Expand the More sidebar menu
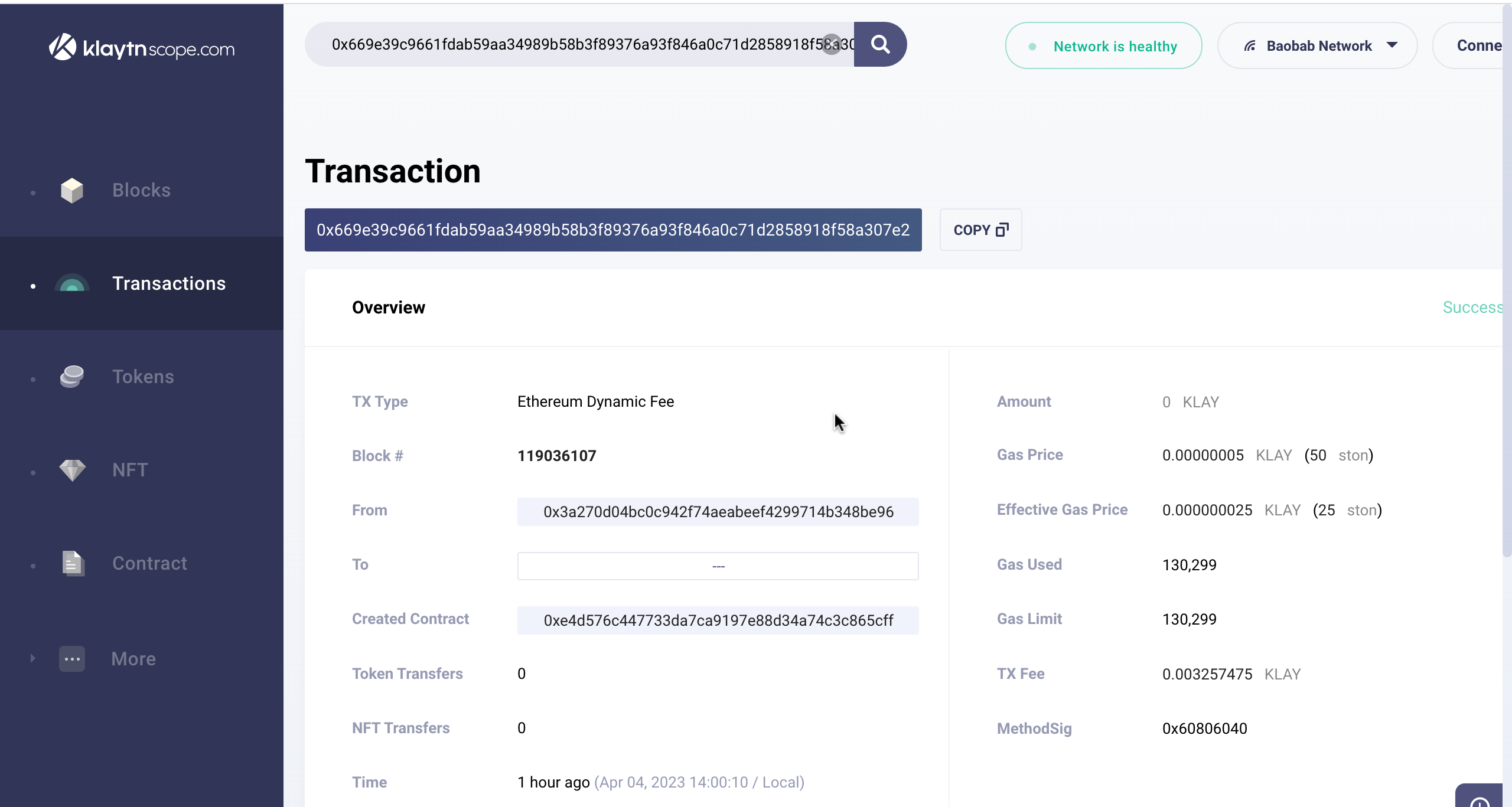This screenshot has height=807, width=1512. 133,659
